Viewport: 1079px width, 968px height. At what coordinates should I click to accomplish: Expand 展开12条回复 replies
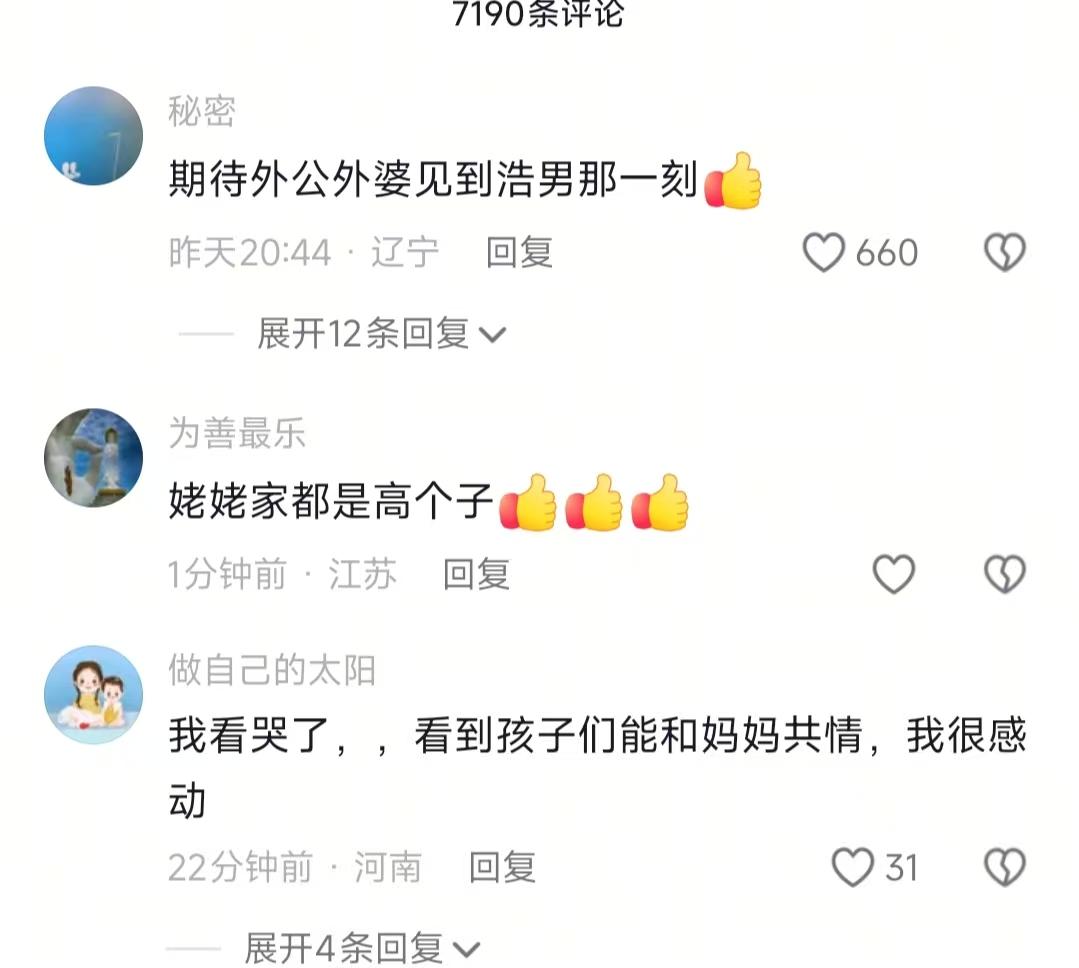point(381,334)
